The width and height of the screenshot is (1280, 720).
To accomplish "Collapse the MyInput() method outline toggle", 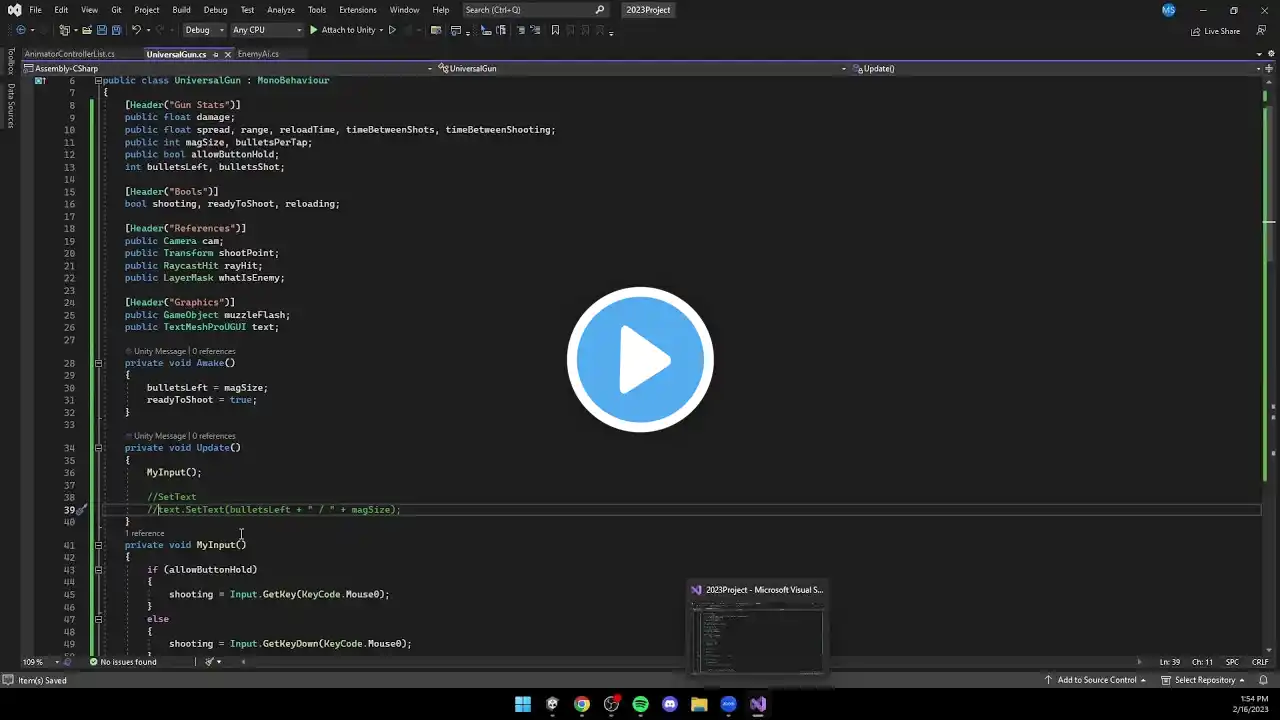I will tap(98, 545).
